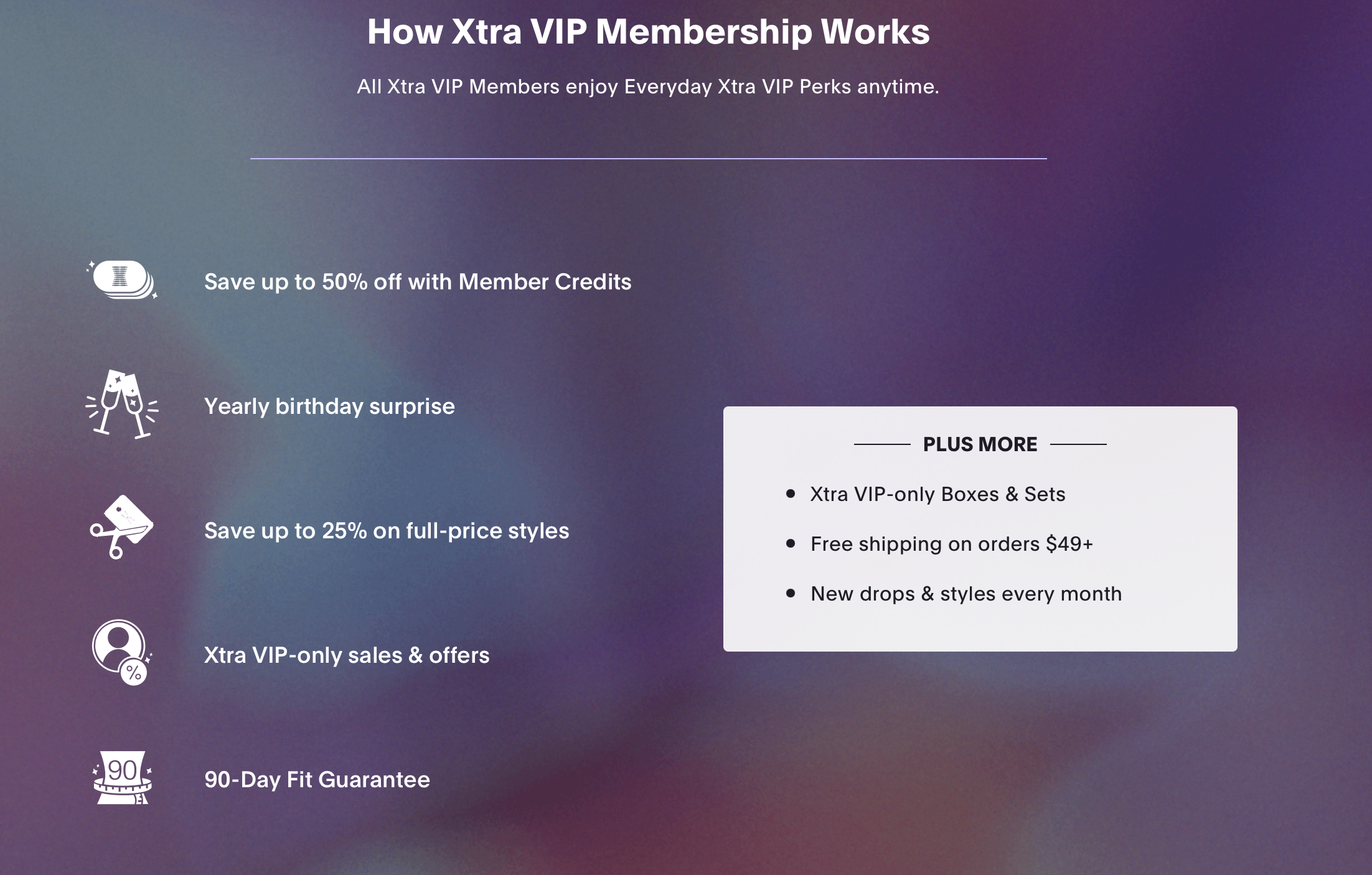This screenshot has height=875, width=1372.
Task: Click the 90-day measuring tape icon
Action: click(122, 777)
